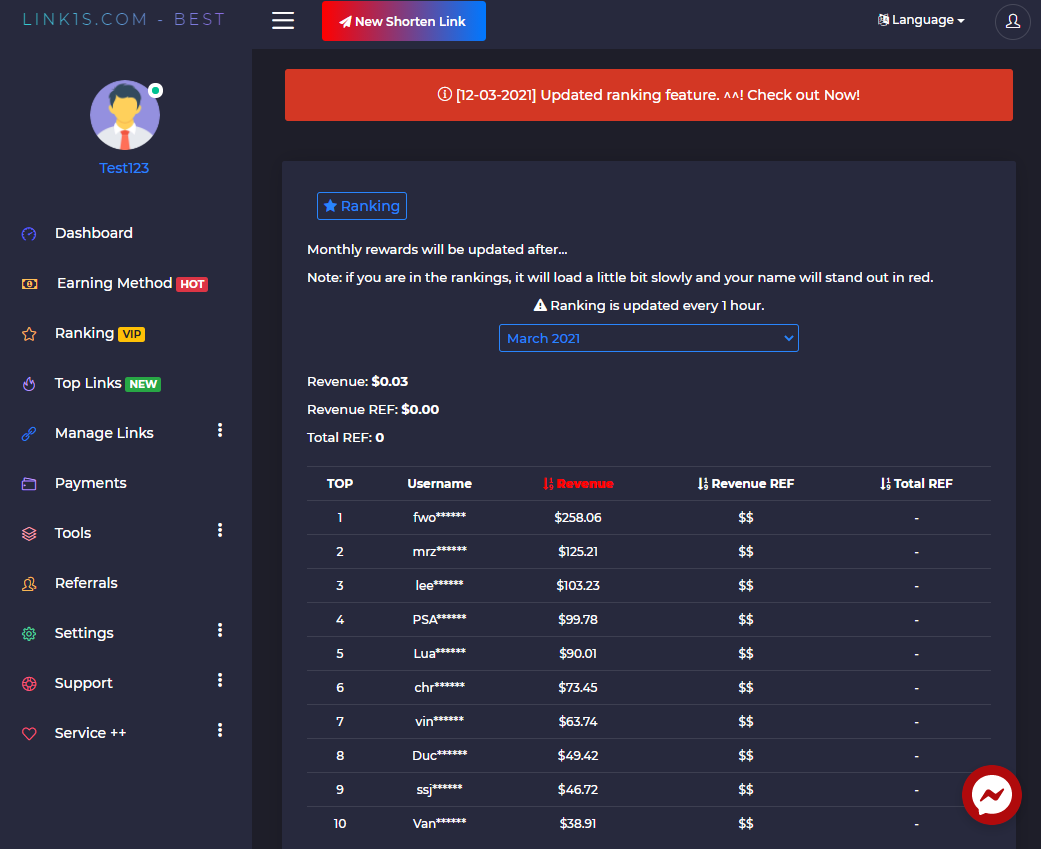Click the warning triangle beside the ranking update note
Image resolution: width=1041 pixels, height=849 pixels.
point(540,305)
